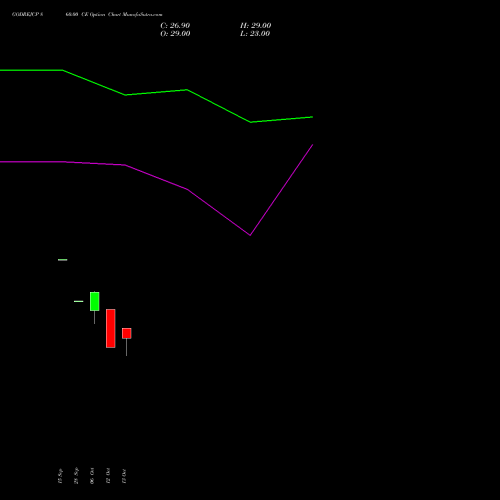The height and width of the screenshot is (500, 500).
Task: Select the green trend line on the chart
Action: (157, 93)
